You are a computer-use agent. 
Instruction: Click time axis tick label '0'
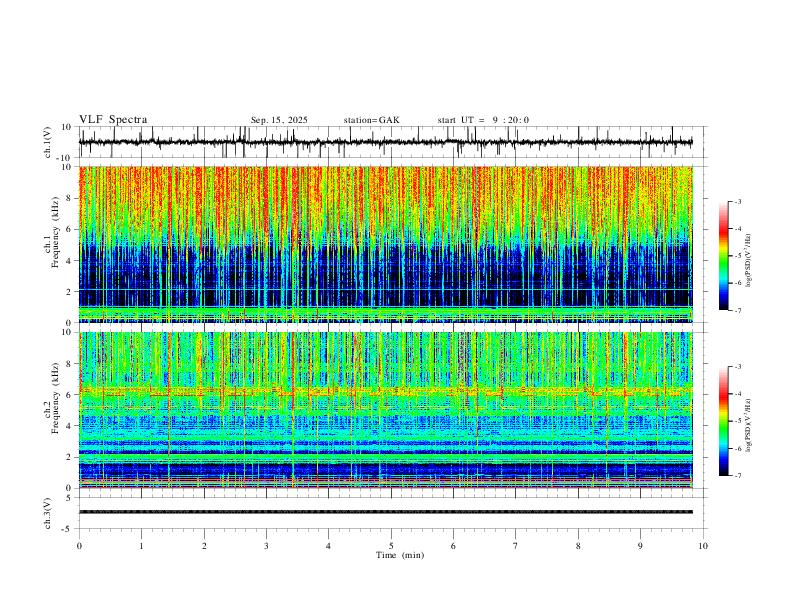tap(79, 546)
